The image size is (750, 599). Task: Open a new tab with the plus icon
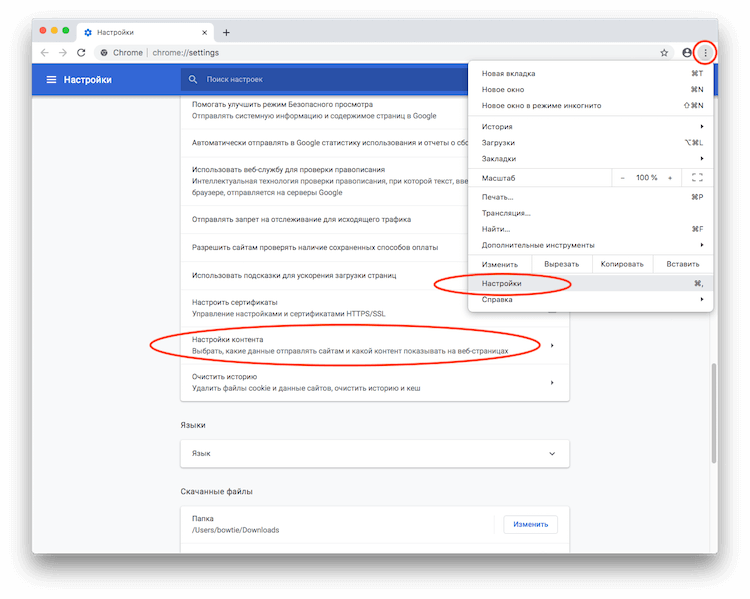tap(226, 32)
